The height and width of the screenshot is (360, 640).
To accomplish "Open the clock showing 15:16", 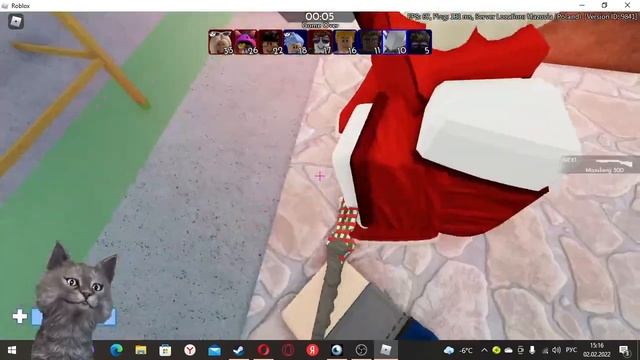I will tap(596, 350).
